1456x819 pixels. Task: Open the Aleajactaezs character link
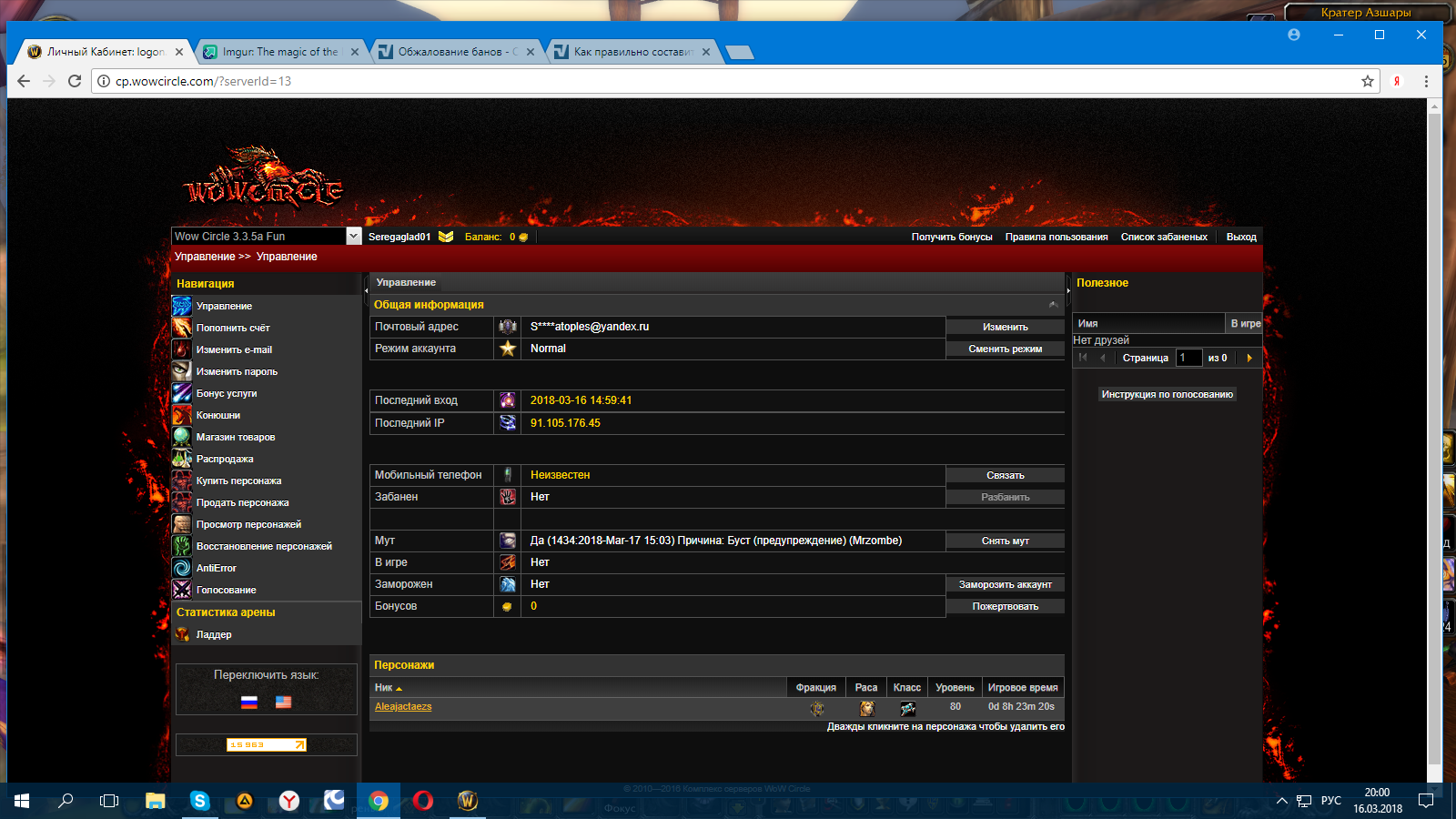[403, 707]
